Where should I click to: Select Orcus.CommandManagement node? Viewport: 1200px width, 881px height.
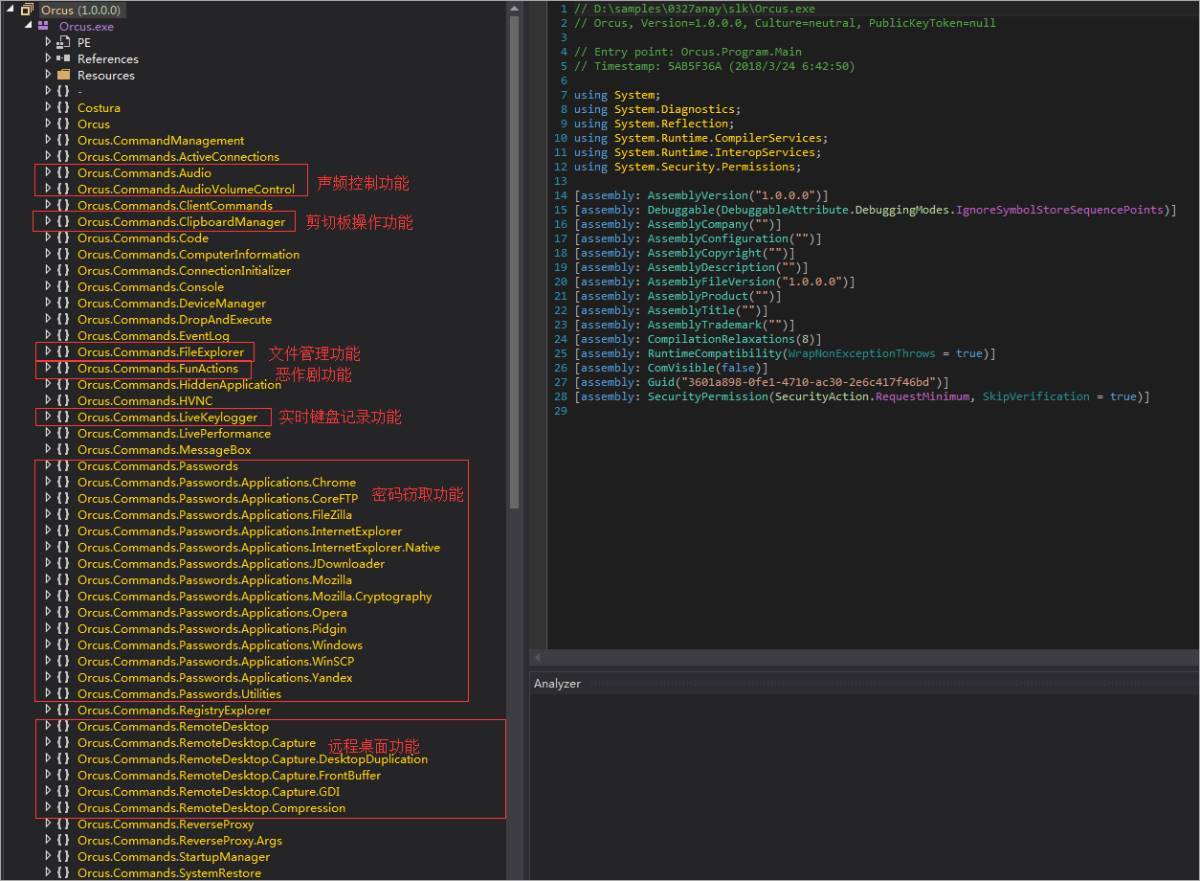pyautogui.click(x=161, y=140)
